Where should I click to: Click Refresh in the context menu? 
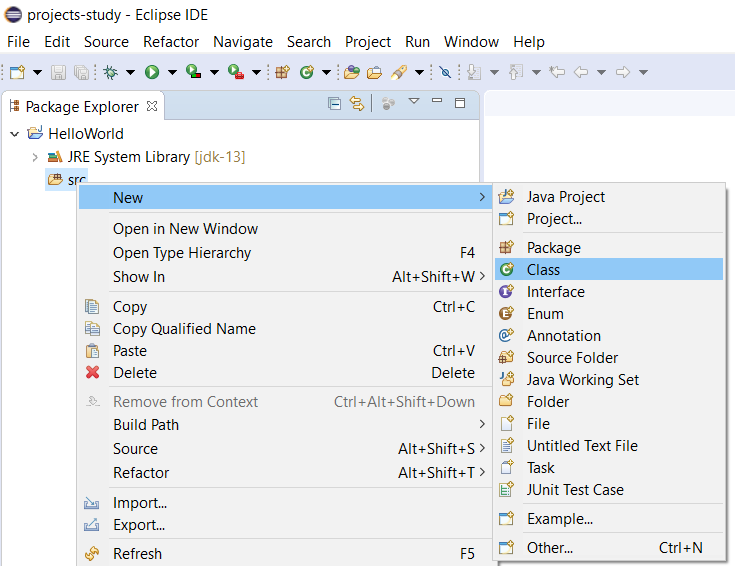pyautogui.click(x=285, y=554)
